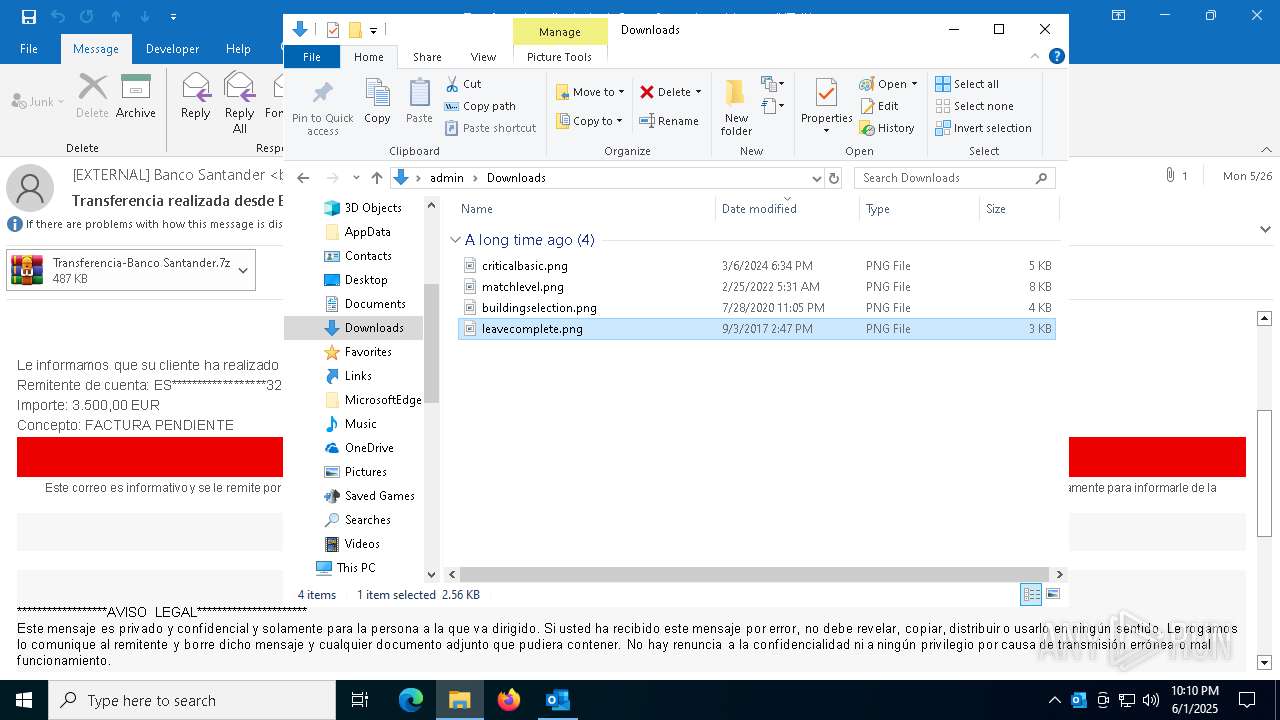The height and width of the screenshot is (720, 1280).
Task: Sort by Name column header
Action: (x=585, y=209)
